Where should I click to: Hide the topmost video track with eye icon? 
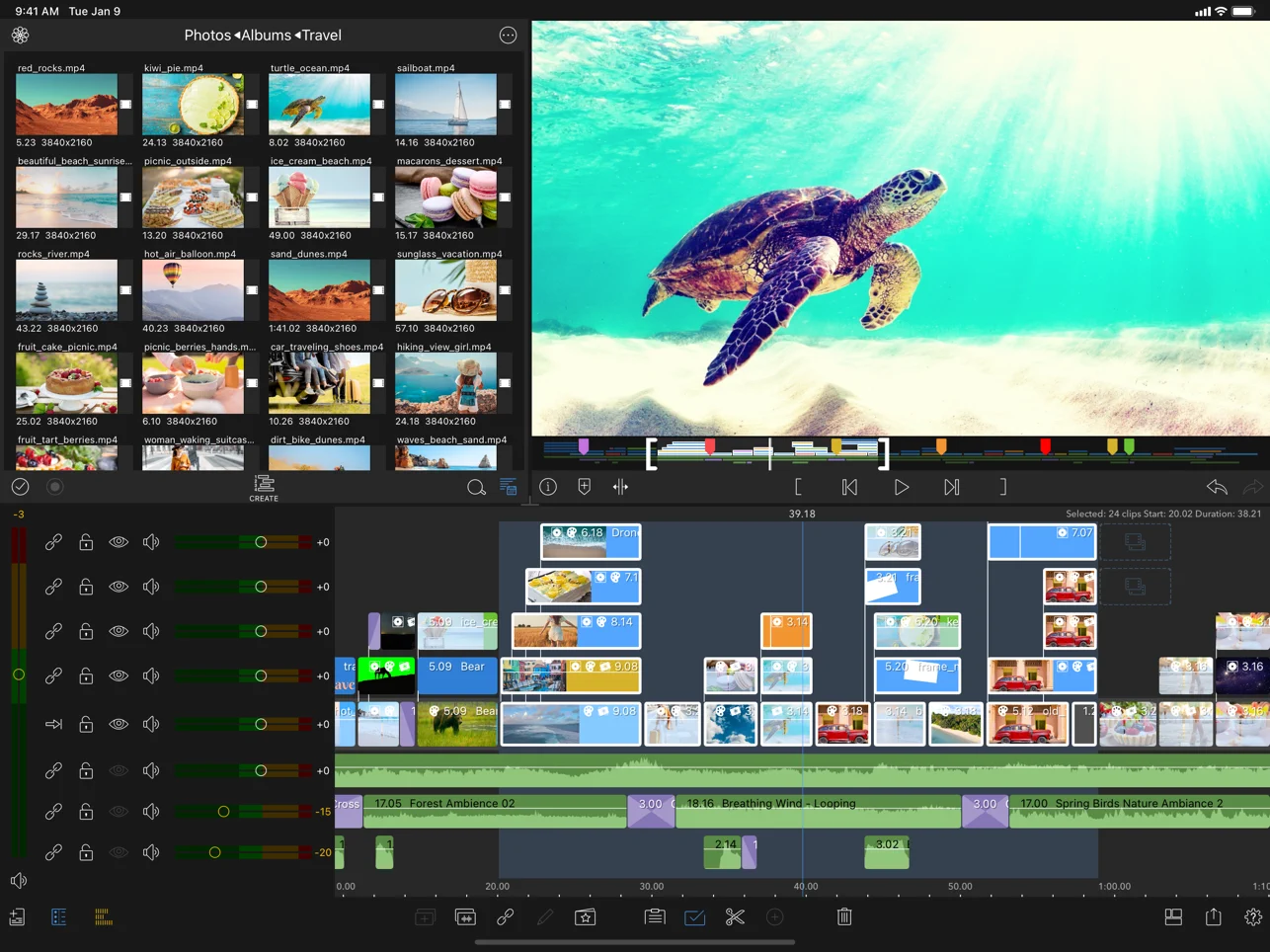point(119,542)
